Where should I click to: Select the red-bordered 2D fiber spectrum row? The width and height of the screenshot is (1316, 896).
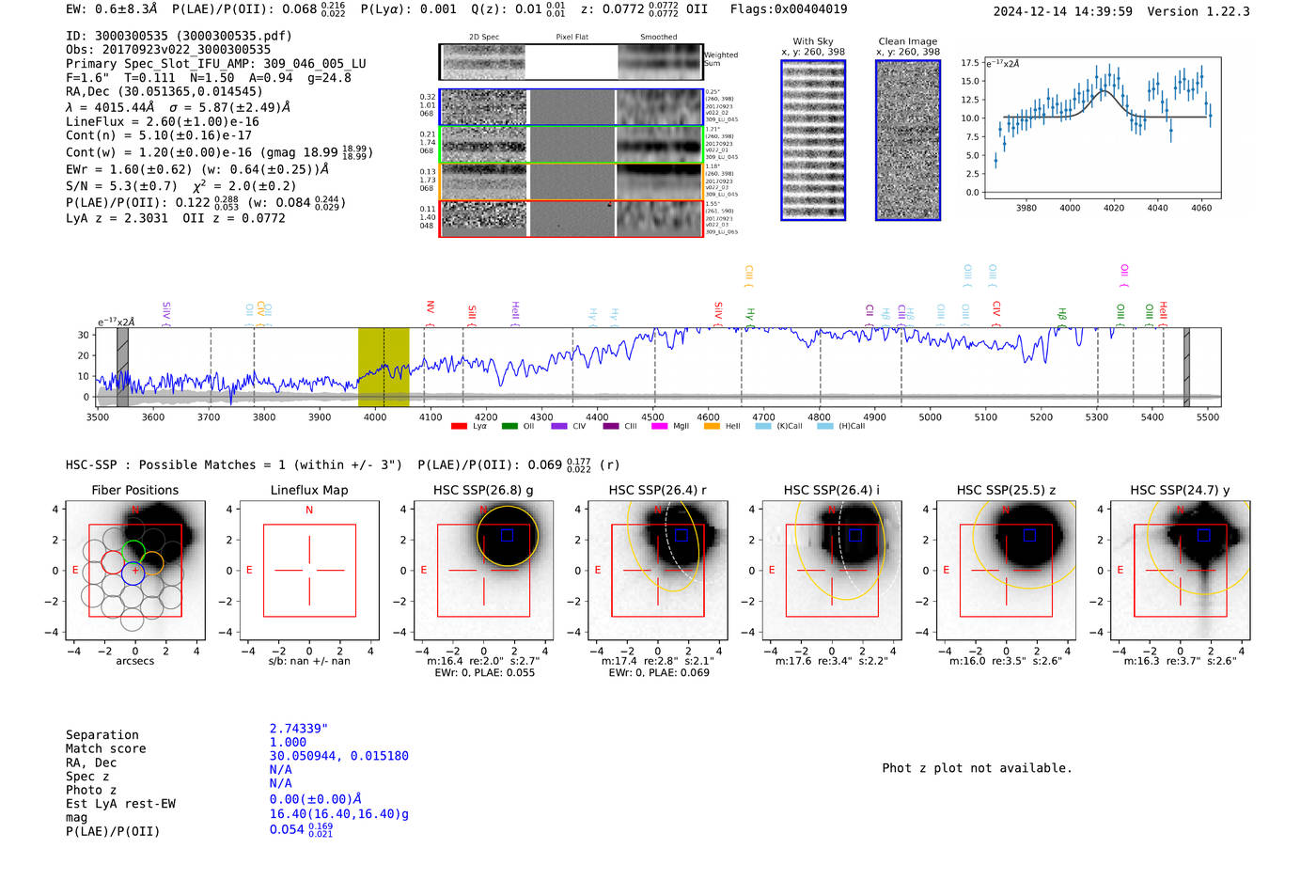pos(571,218)
